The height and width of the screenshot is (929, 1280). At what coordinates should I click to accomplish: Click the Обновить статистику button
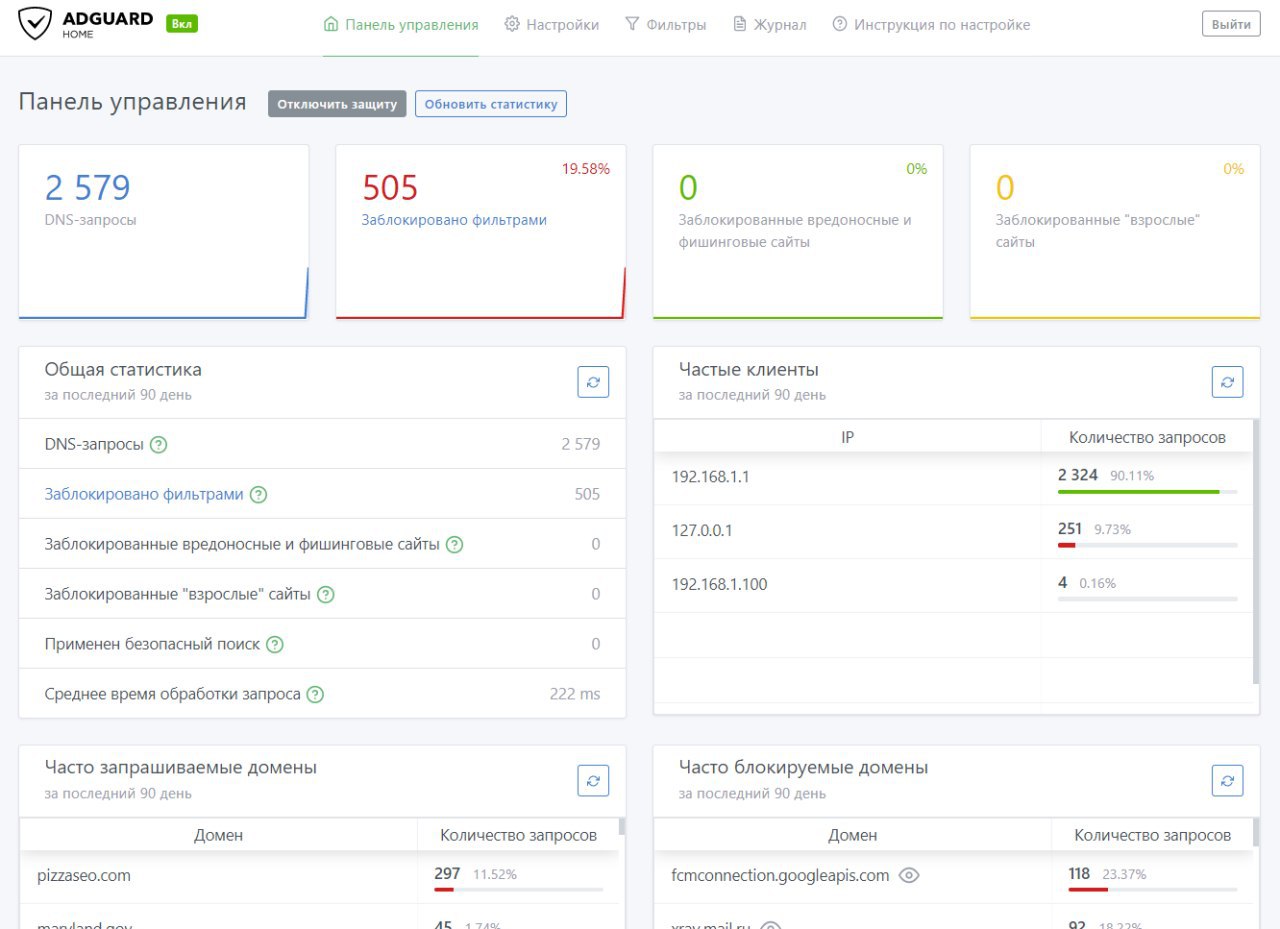[x=491, y=104]
